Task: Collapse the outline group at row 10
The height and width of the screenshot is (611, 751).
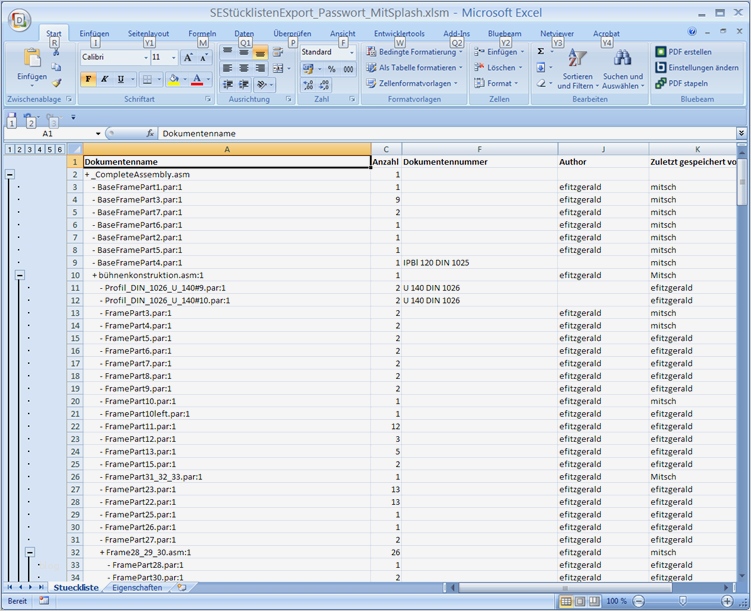Action: click(x=20, y=275)
